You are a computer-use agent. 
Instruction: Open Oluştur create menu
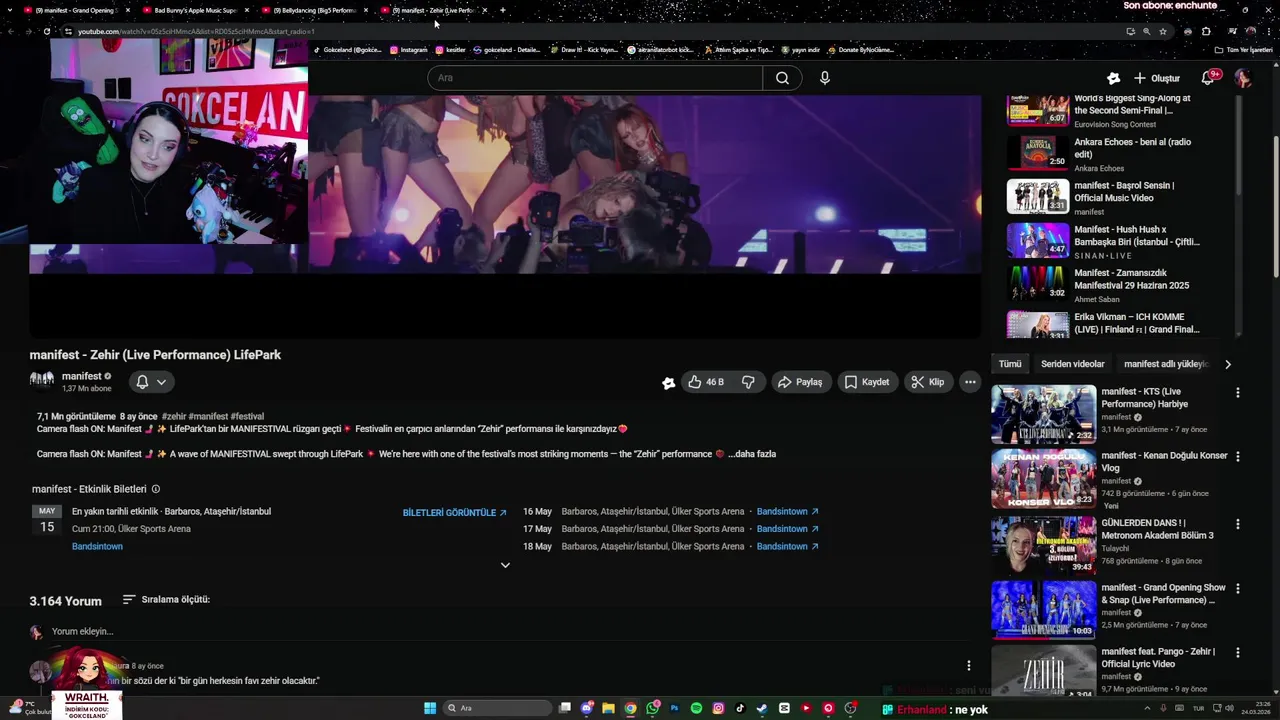1157,78
